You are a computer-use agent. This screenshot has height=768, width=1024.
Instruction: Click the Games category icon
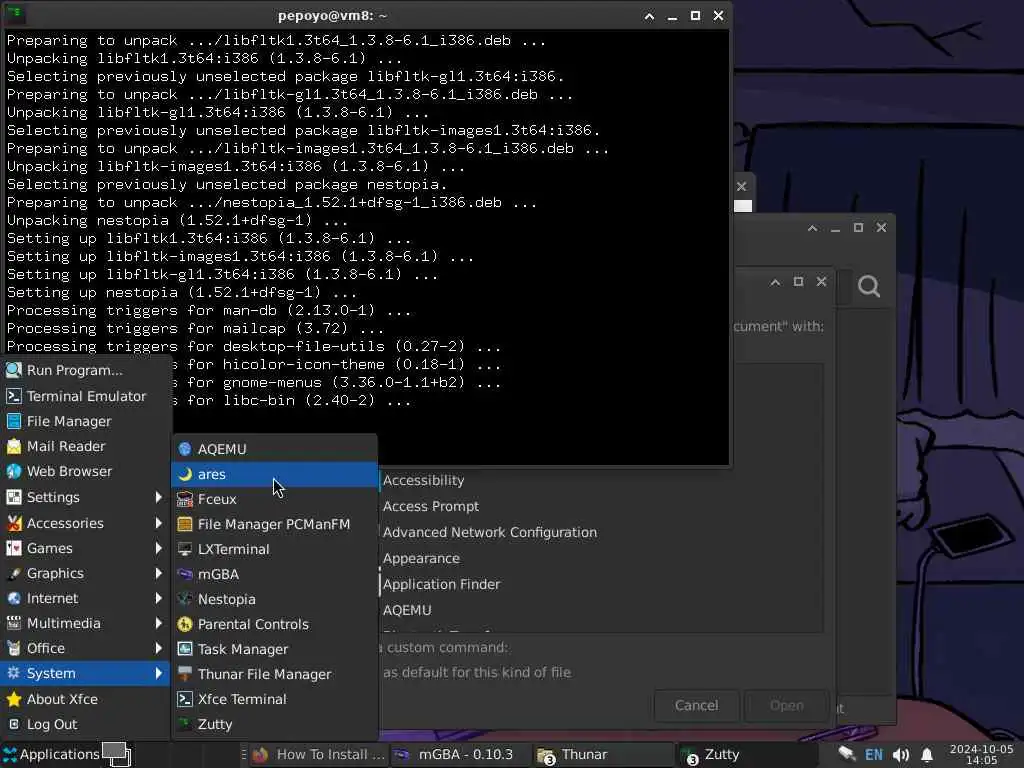[x=14, y=548]
